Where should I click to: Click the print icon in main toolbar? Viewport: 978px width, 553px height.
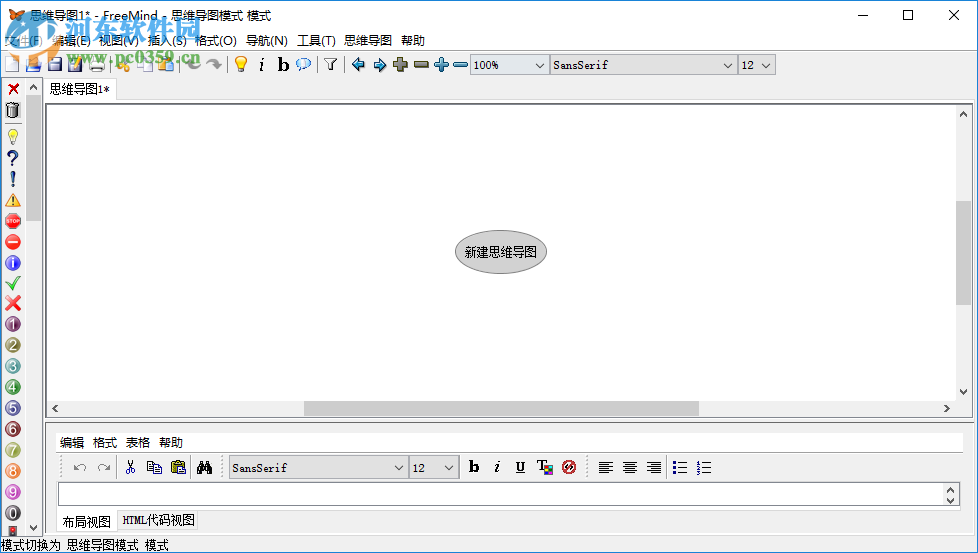(97, 64)
